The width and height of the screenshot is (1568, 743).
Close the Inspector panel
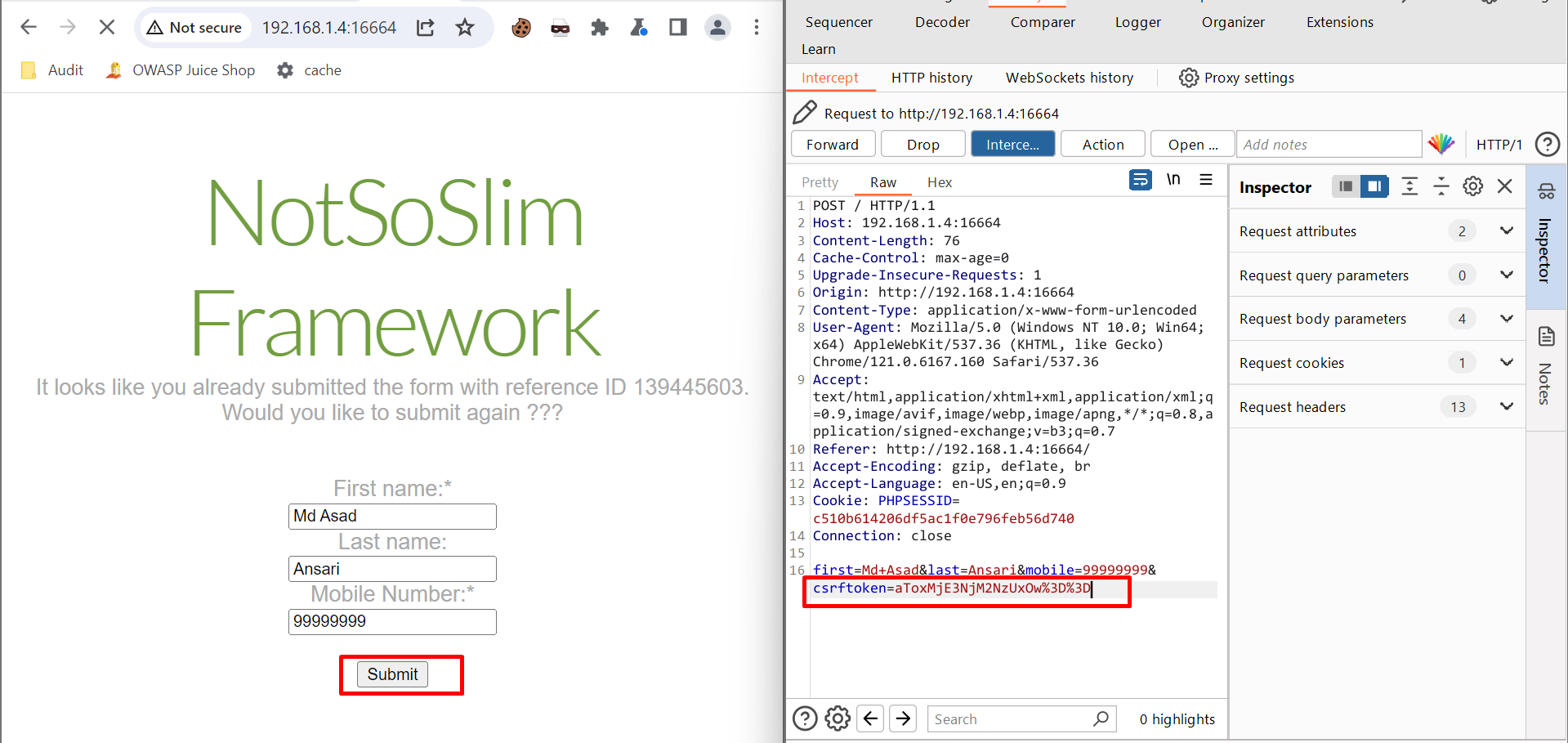tap(1504, 186)
